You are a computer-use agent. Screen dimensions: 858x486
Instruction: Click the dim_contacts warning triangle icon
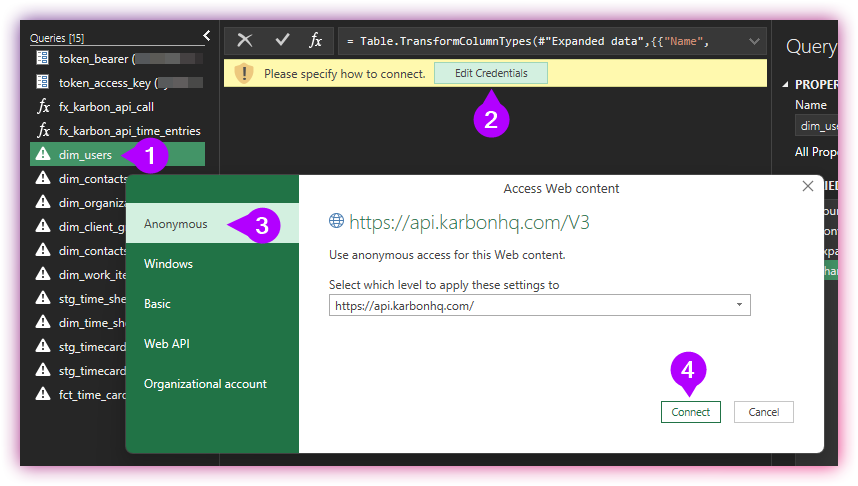(x=43, y=178)
